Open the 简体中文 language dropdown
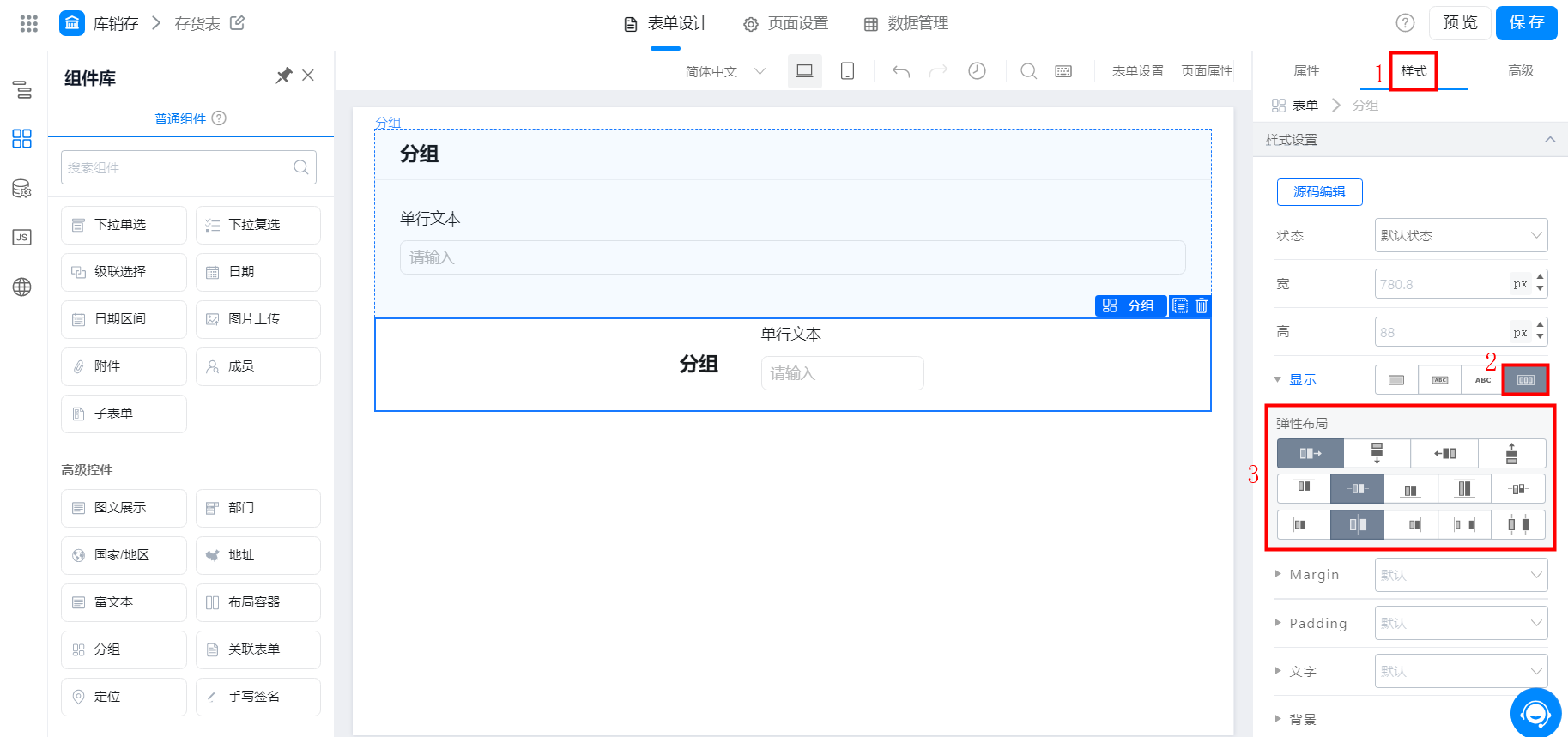Viewport: 1568px width, 737px height. [725, 71]
